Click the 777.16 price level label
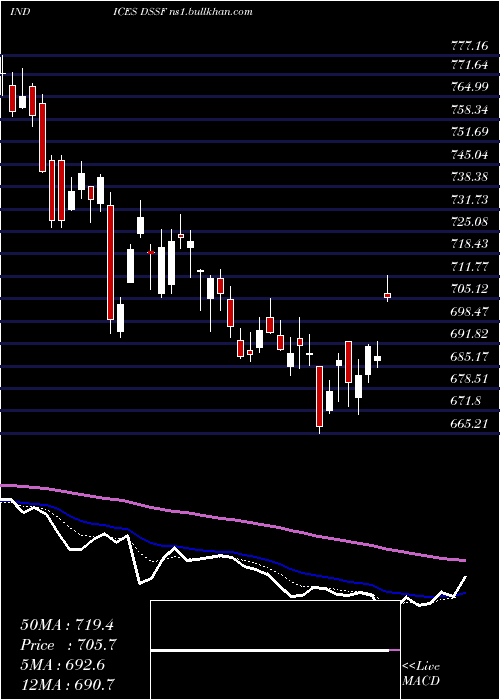 (x=468, y=45)
